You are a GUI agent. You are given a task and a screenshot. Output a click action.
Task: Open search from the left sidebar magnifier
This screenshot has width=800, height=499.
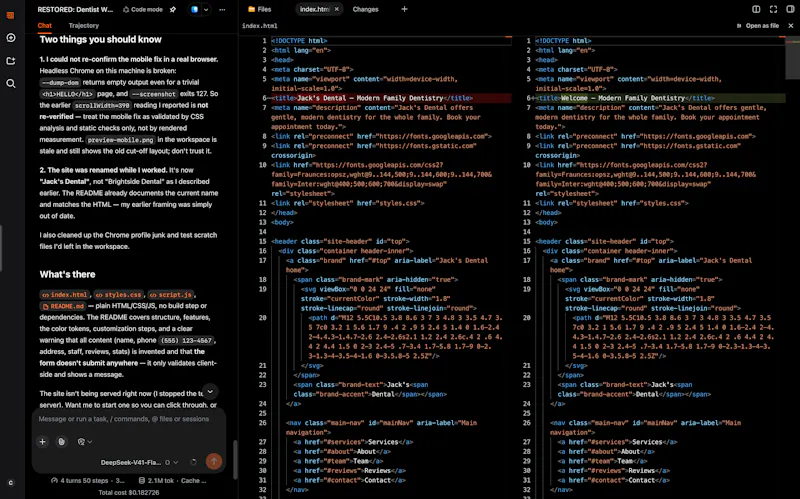point(10,83)
